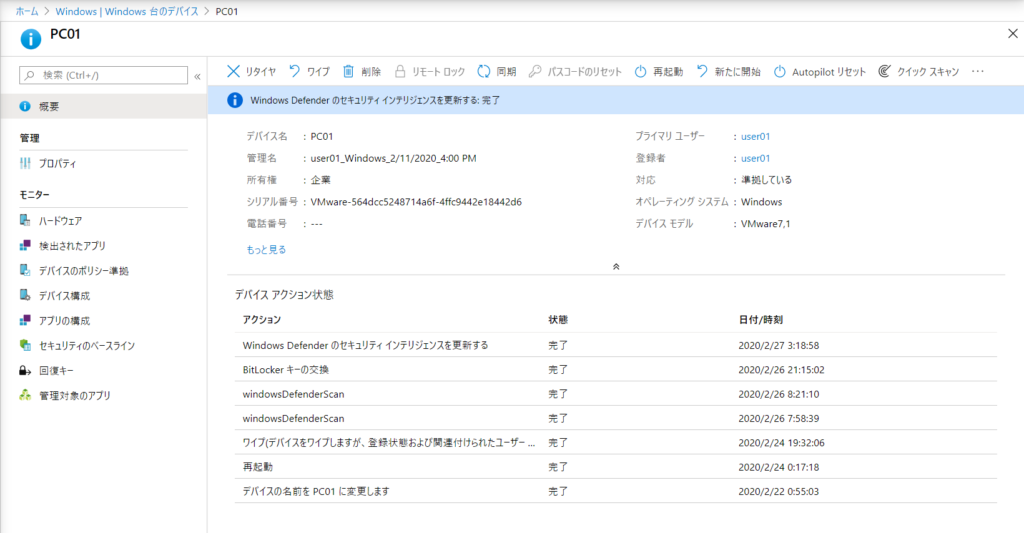Open the ハードウェア menu label
The width and height of the screenshot is (1024, 533).
coord(61,221)
